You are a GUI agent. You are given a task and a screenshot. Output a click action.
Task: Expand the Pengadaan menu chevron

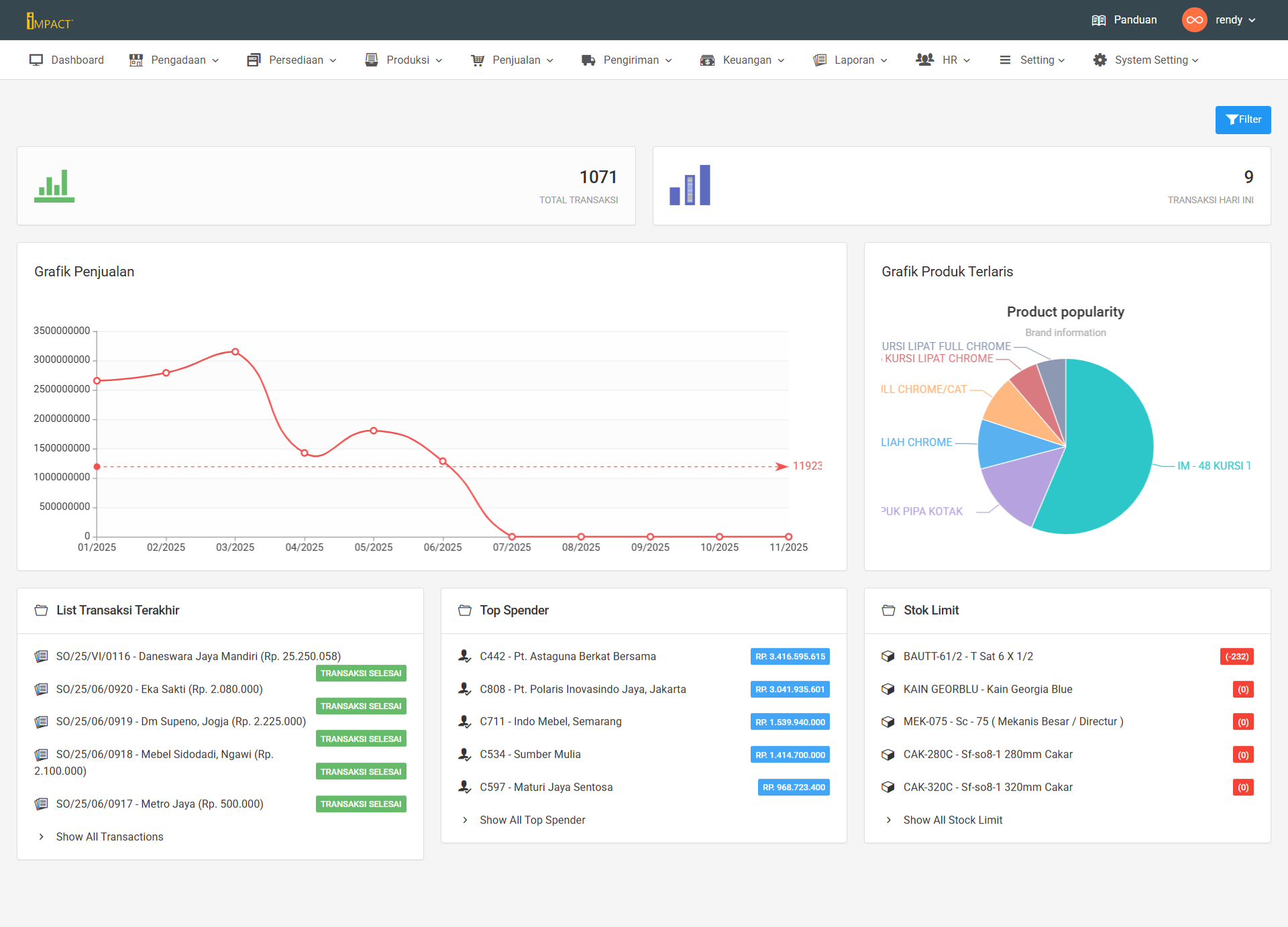point(215,60)
